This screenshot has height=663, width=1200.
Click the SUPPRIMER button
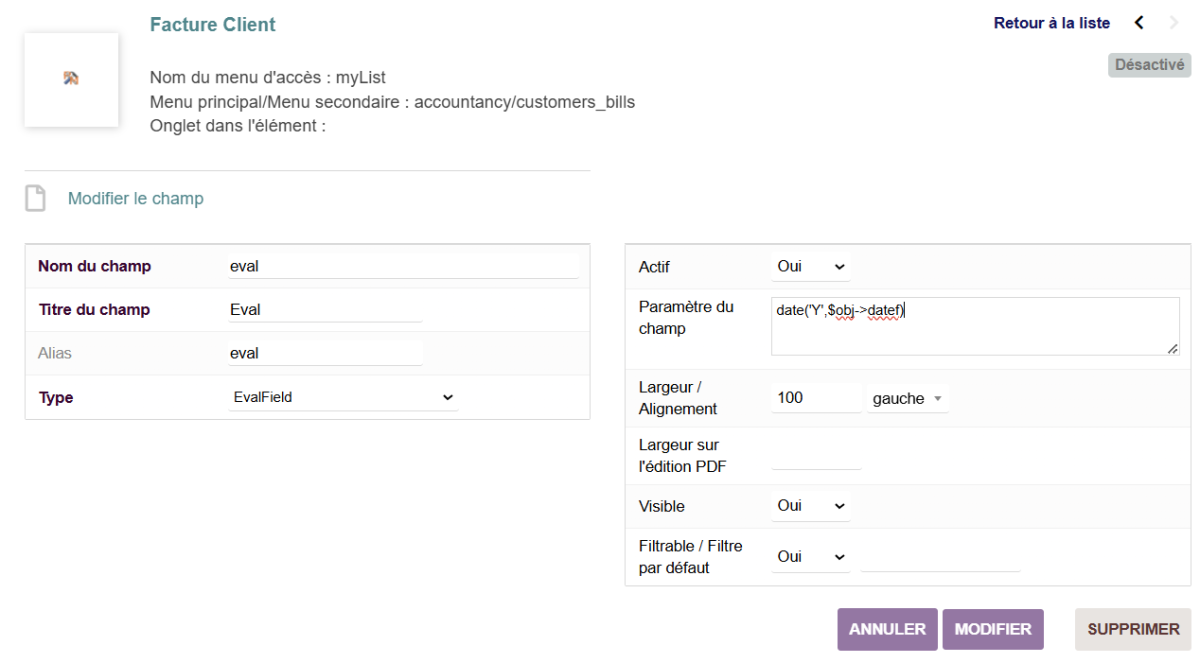(x=1132, y=629)
